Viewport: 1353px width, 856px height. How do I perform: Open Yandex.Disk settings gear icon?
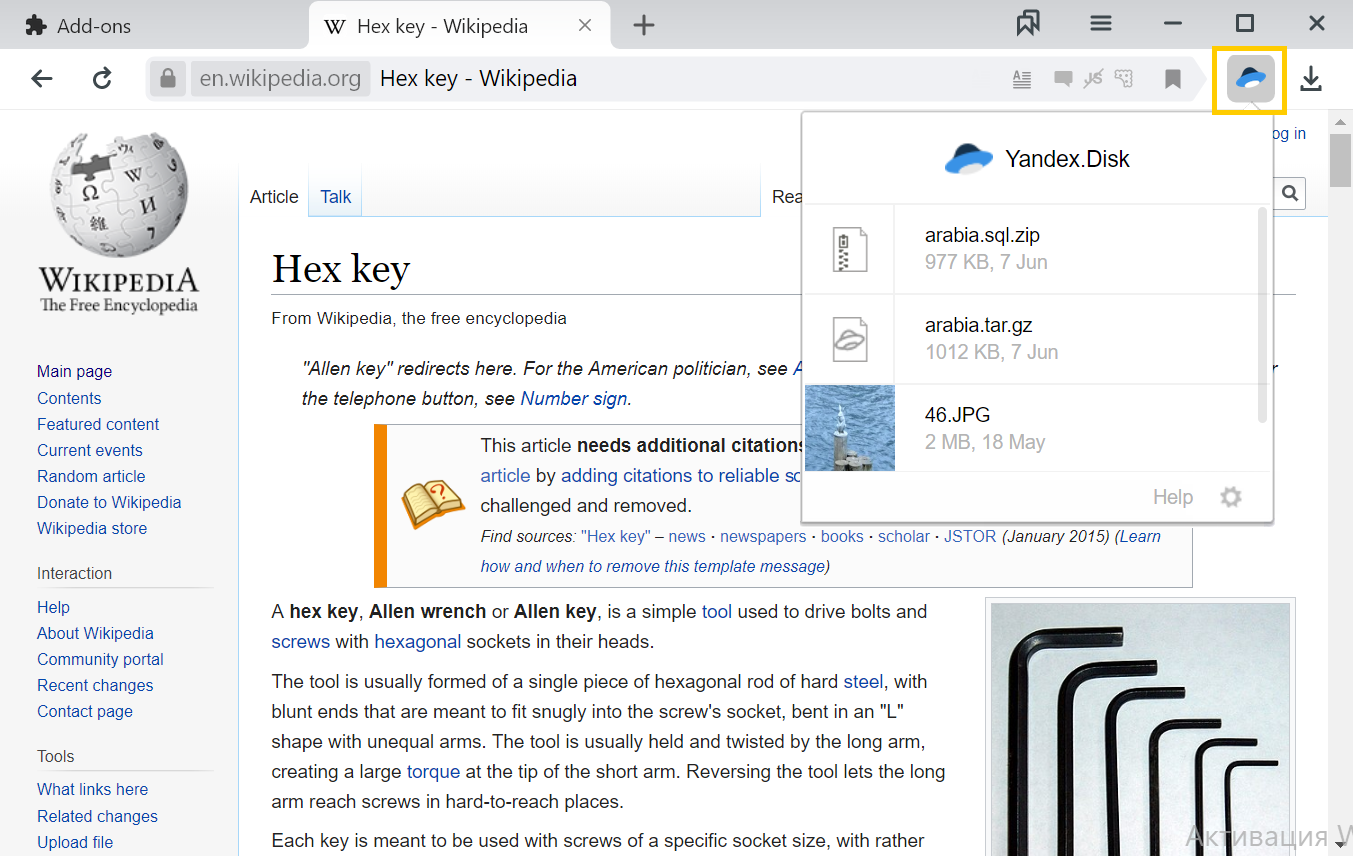[1231, 497]
